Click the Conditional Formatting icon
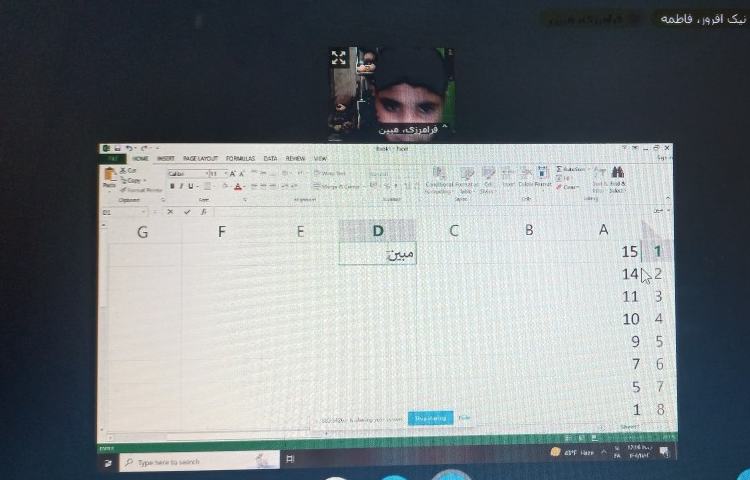The width and height of the screenshot is (750, 480). point(439,176)
